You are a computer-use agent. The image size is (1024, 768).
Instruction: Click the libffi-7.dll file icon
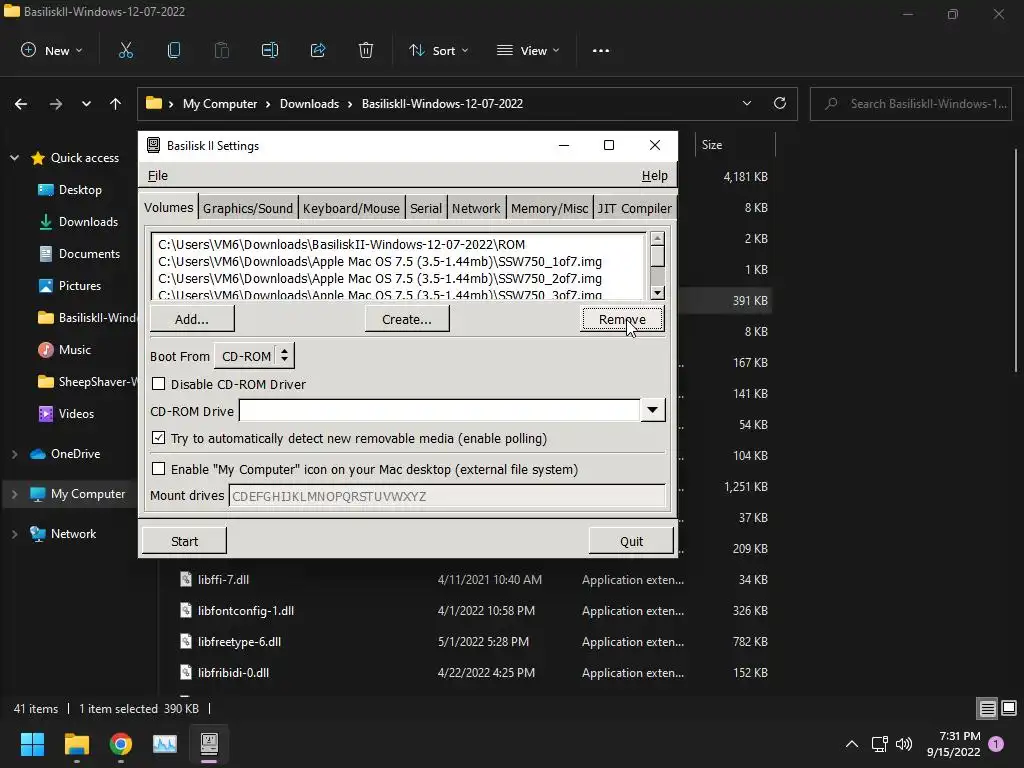186,579
